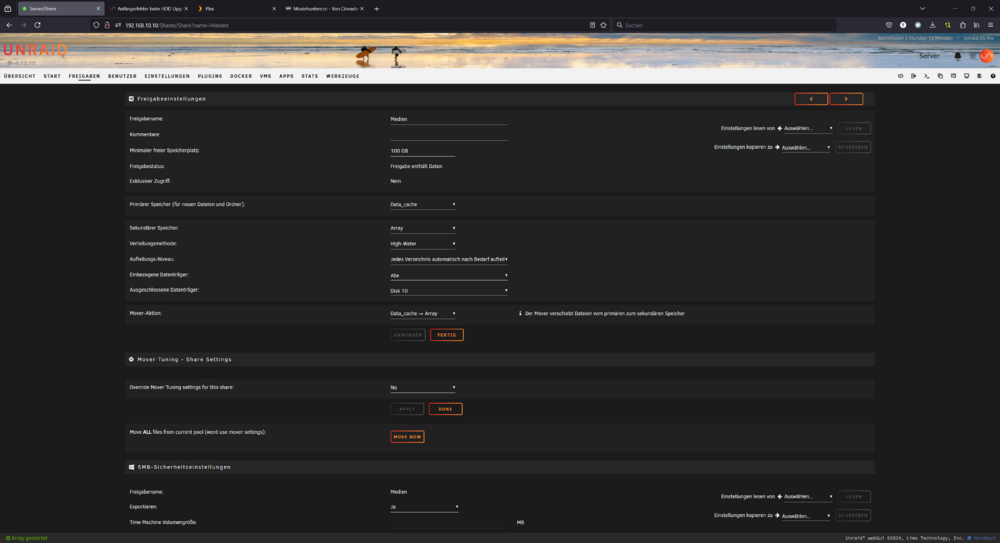Go to previous share with left arrow button

pyautogui.click(x=811, y=99)
